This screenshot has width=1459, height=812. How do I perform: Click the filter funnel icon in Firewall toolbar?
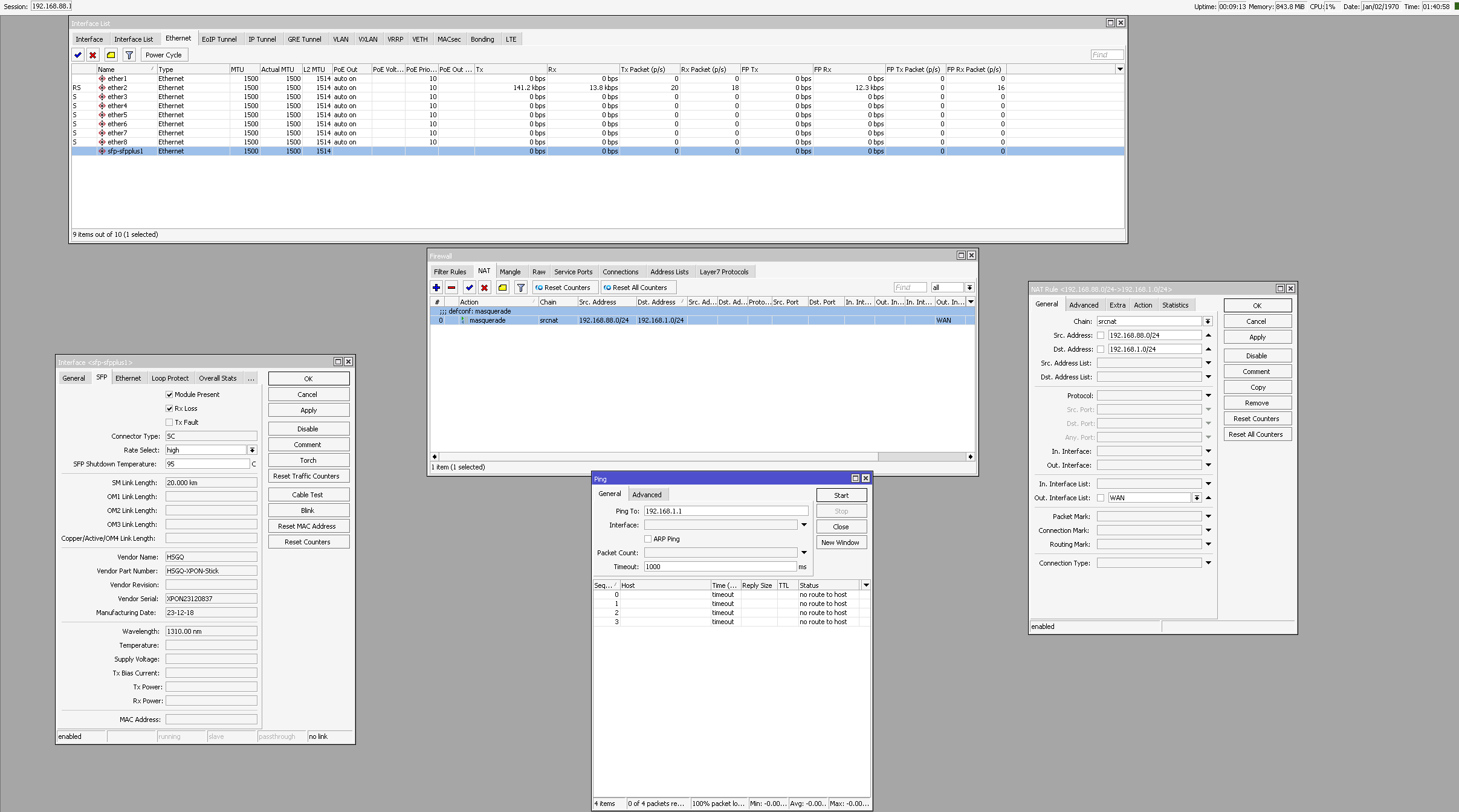pyautogui.click(x=520, y=288)
